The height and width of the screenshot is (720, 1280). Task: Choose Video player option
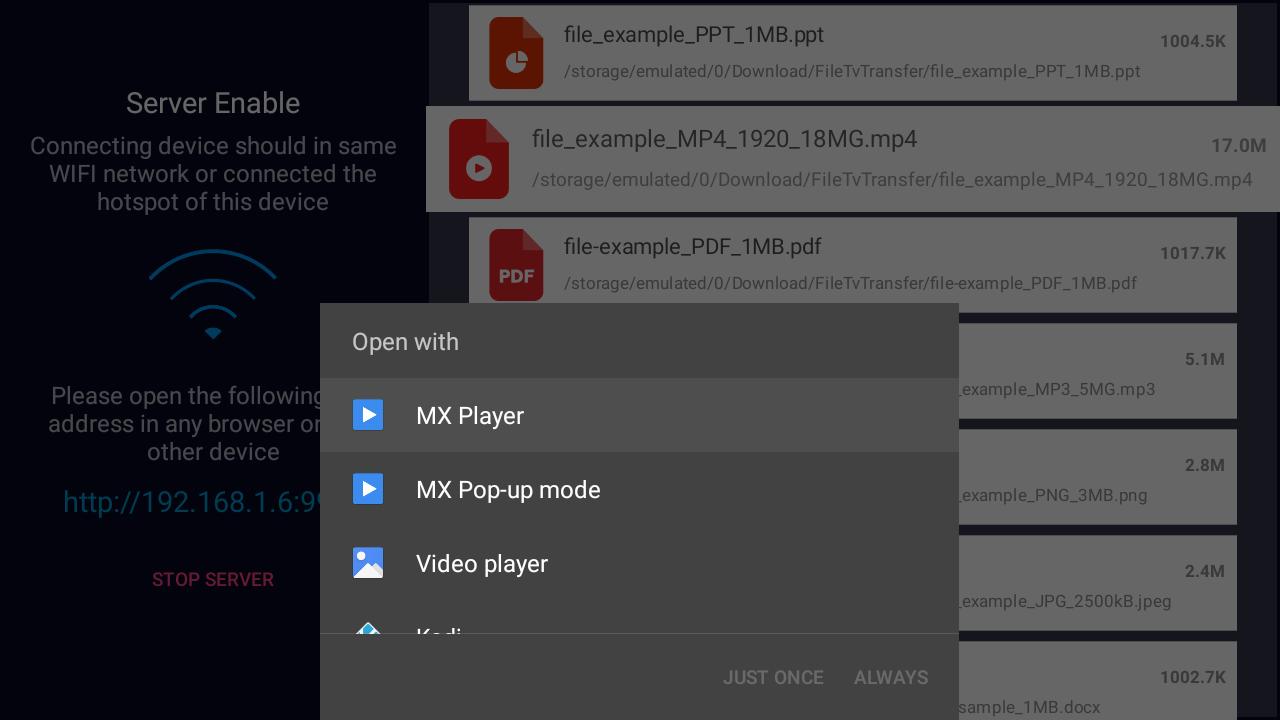[x=639, y=563]
